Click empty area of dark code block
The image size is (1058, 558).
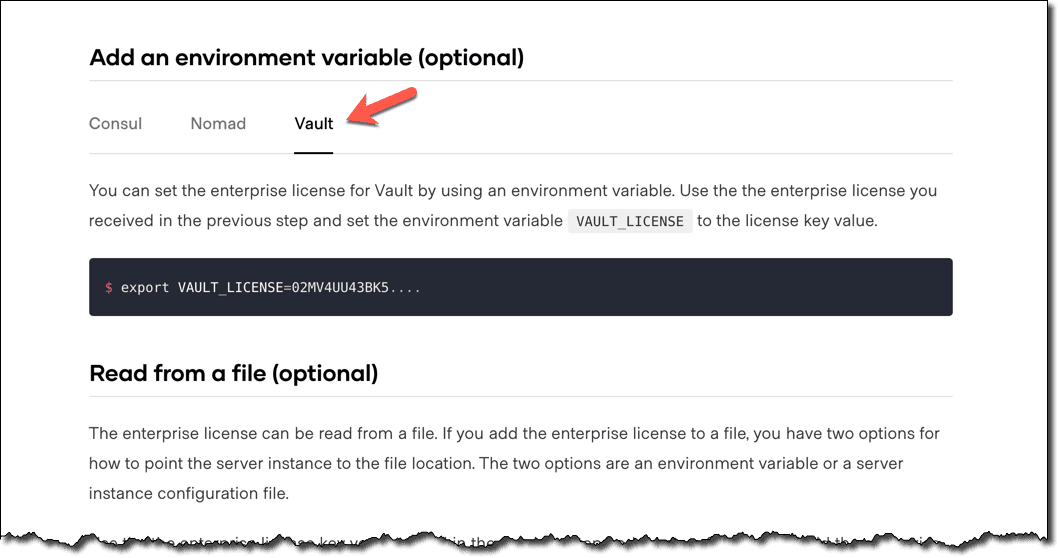[x=700, y=288]
